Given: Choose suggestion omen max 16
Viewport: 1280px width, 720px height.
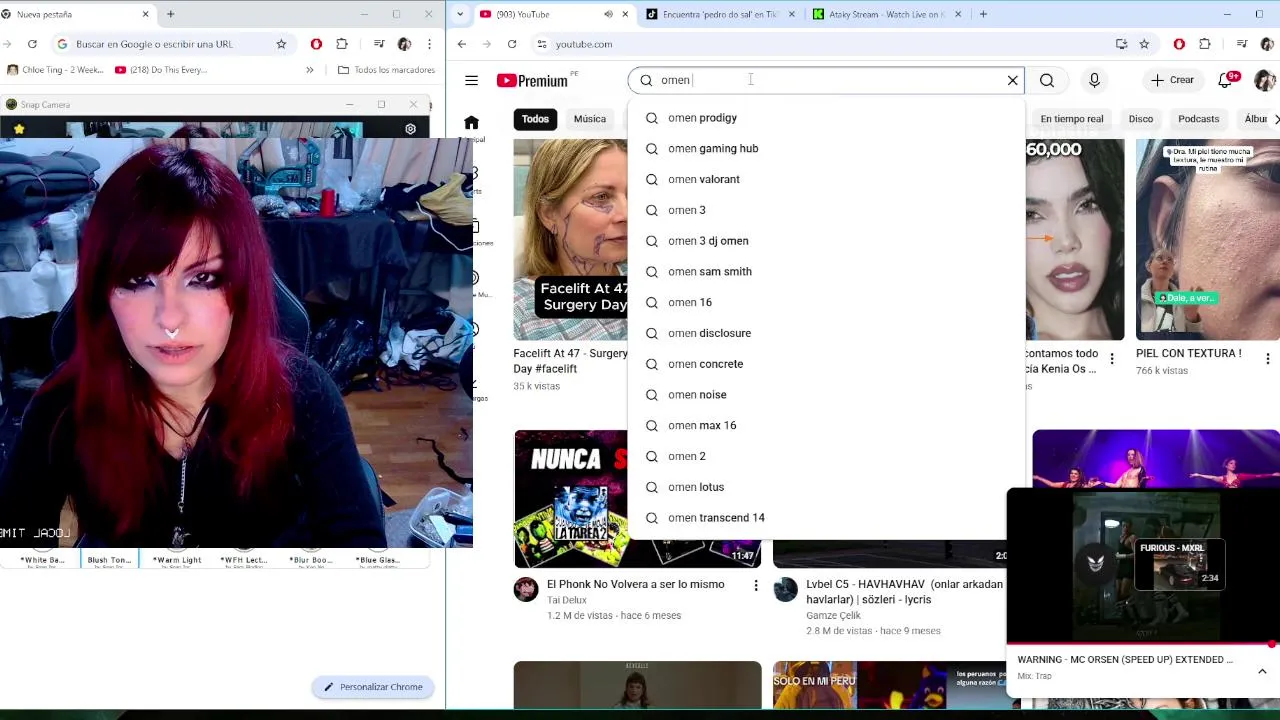Looking at the screenshot, I should 826,426.
